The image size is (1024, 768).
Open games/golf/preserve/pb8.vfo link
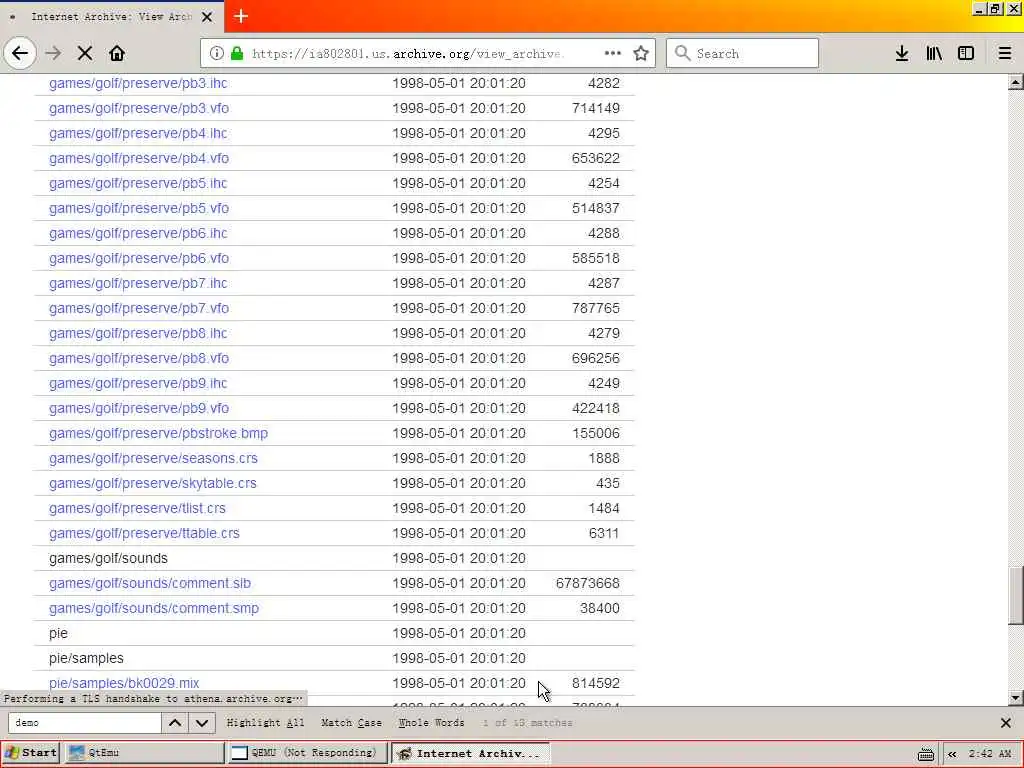[138, 358]
